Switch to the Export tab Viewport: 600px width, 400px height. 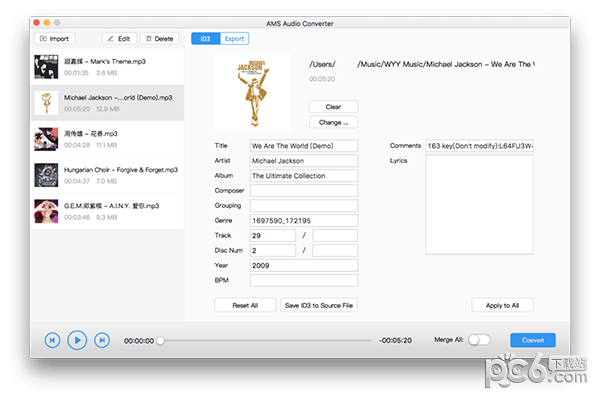[234, 39]
